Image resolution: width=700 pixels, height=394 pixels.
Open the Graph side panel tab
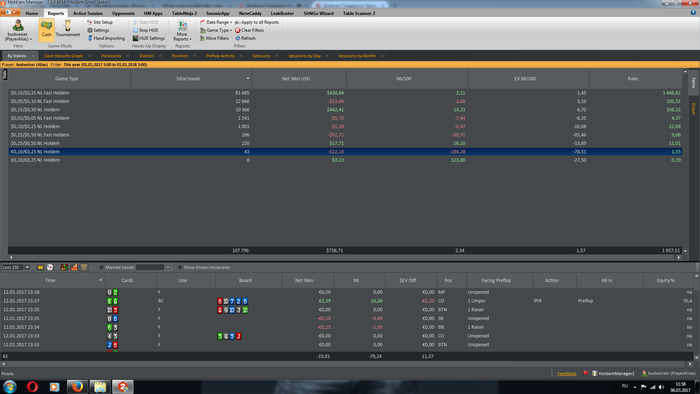click(x=694, y=108)
